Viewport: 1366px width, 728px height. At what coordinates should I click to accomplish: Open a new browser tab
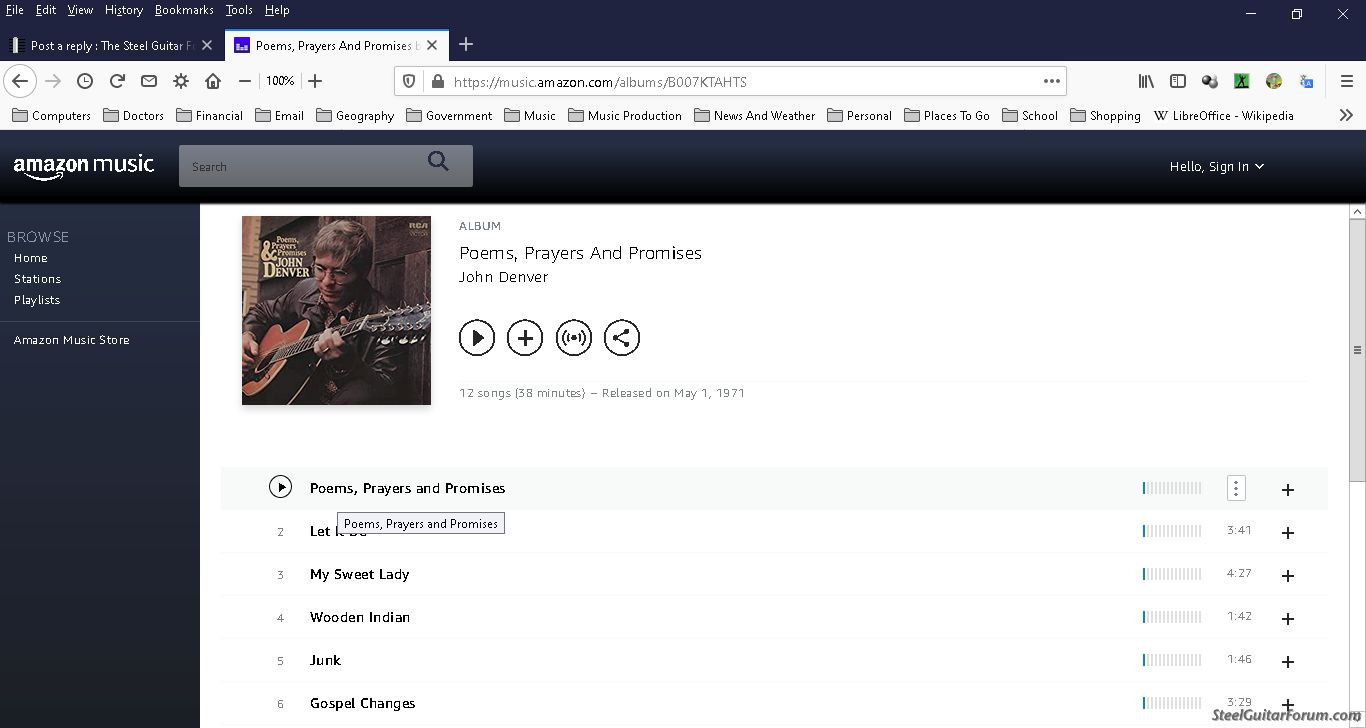[466, 45]
